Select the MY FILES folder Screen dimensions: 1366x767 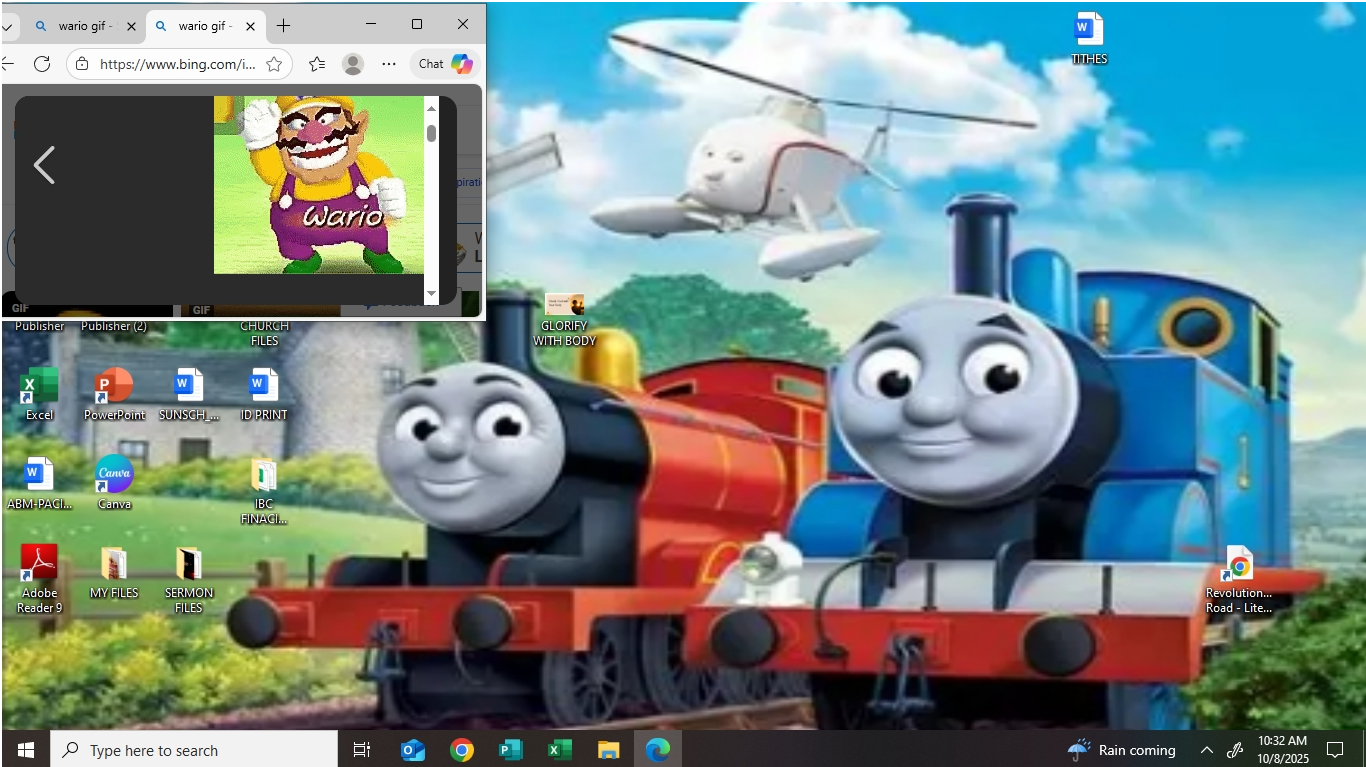[114, 572]
